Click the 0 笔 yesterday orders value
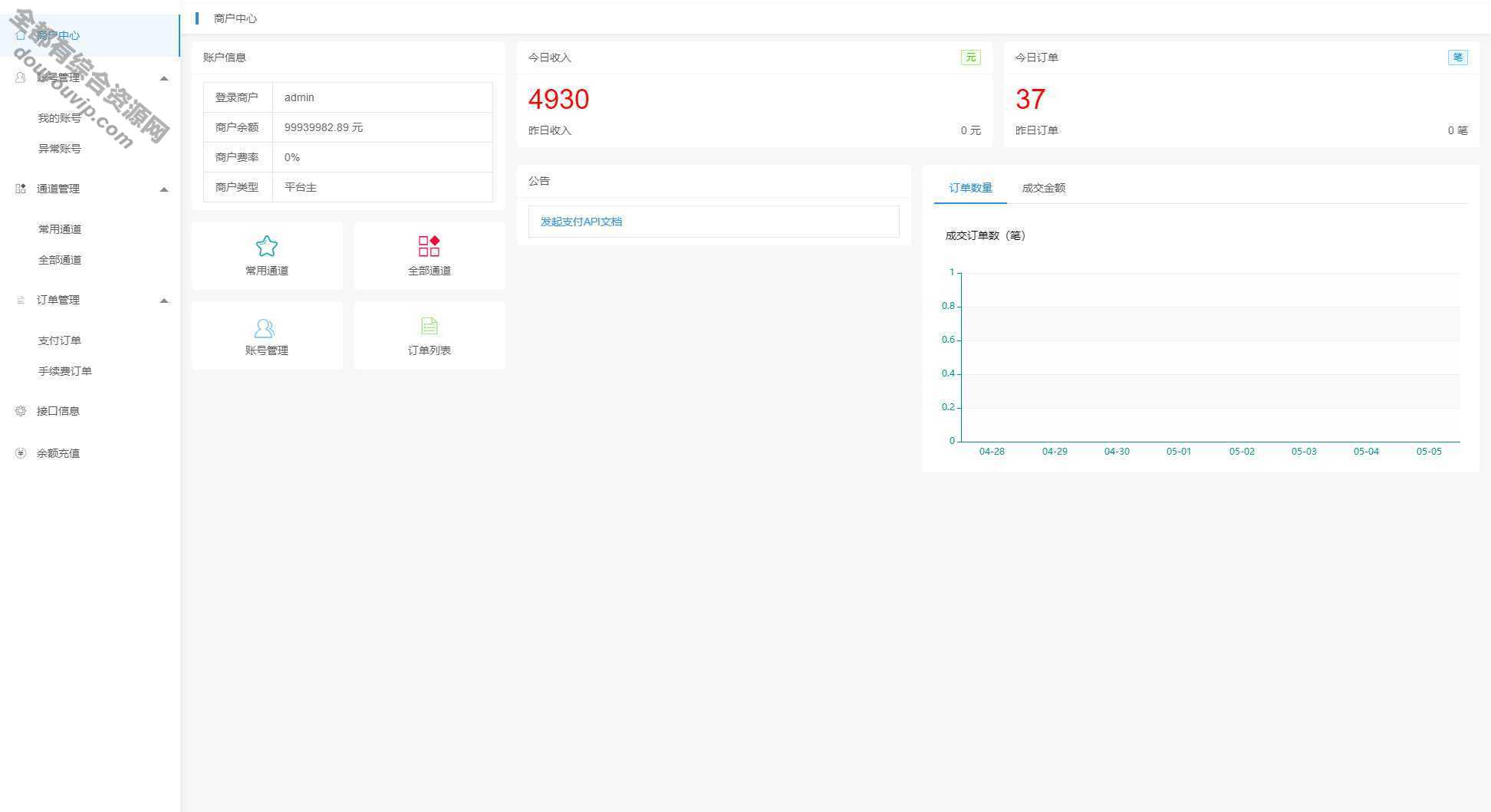This screenshot has height=812, width=1491. click(1458, 130)
